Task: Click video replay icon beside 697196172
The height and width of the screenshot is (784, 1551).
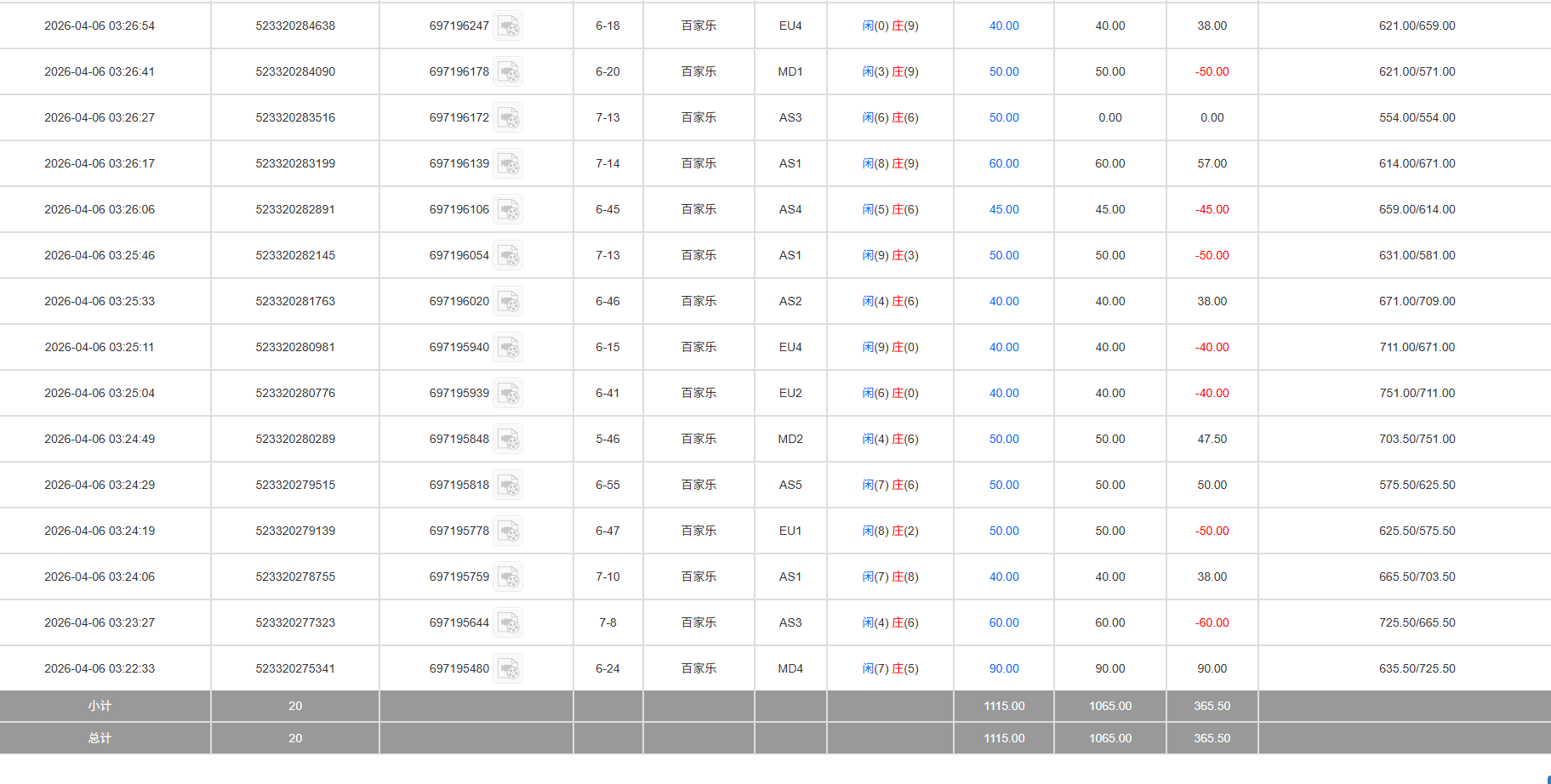Action: pos(508,118)
